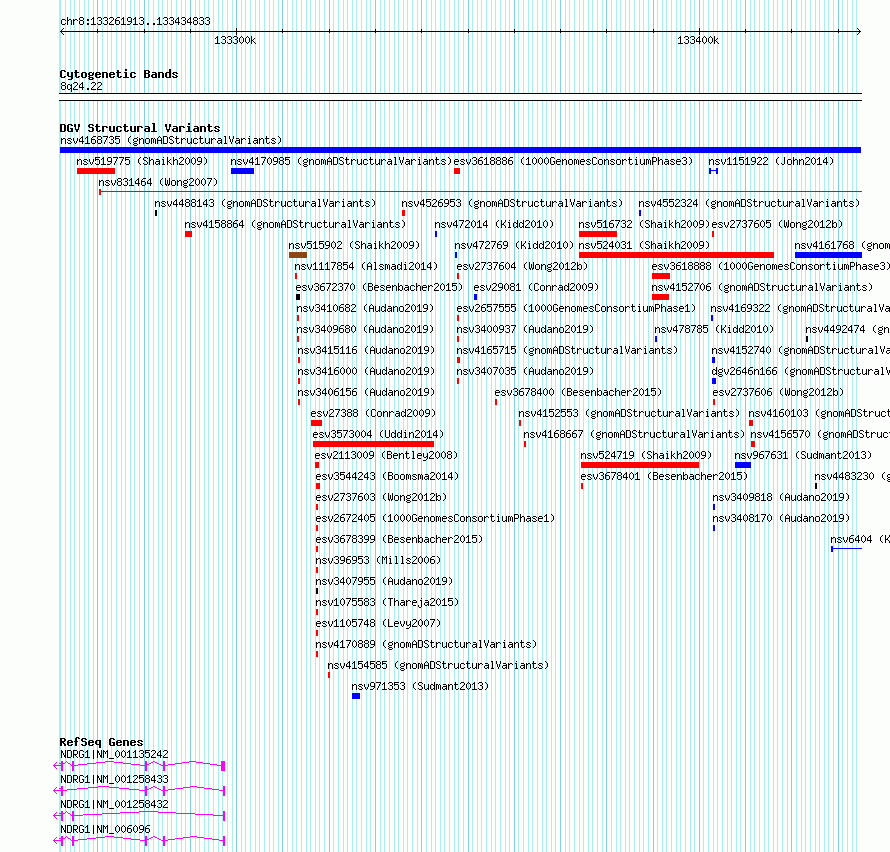Select the nsv4152706 red bar
890x852 pixels.
click(x=660, y=297)
